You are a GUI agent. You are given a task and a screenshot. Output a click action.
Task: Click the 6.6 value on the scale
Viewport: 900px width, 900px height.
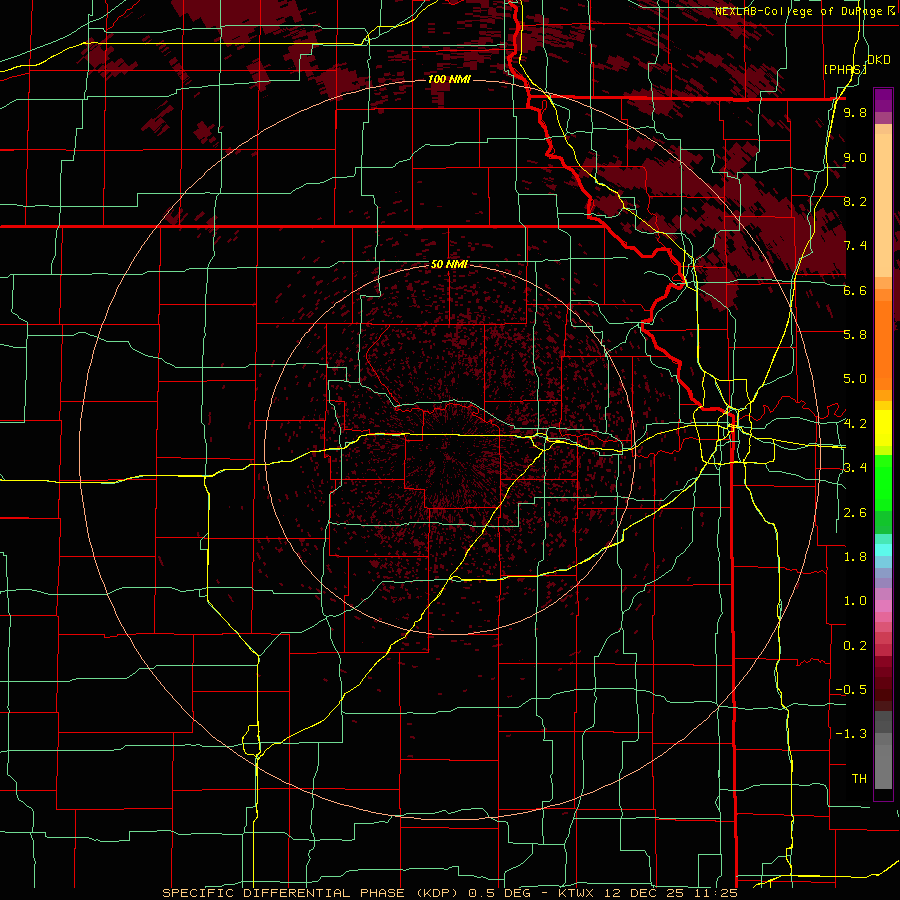(x=855, y=290)
